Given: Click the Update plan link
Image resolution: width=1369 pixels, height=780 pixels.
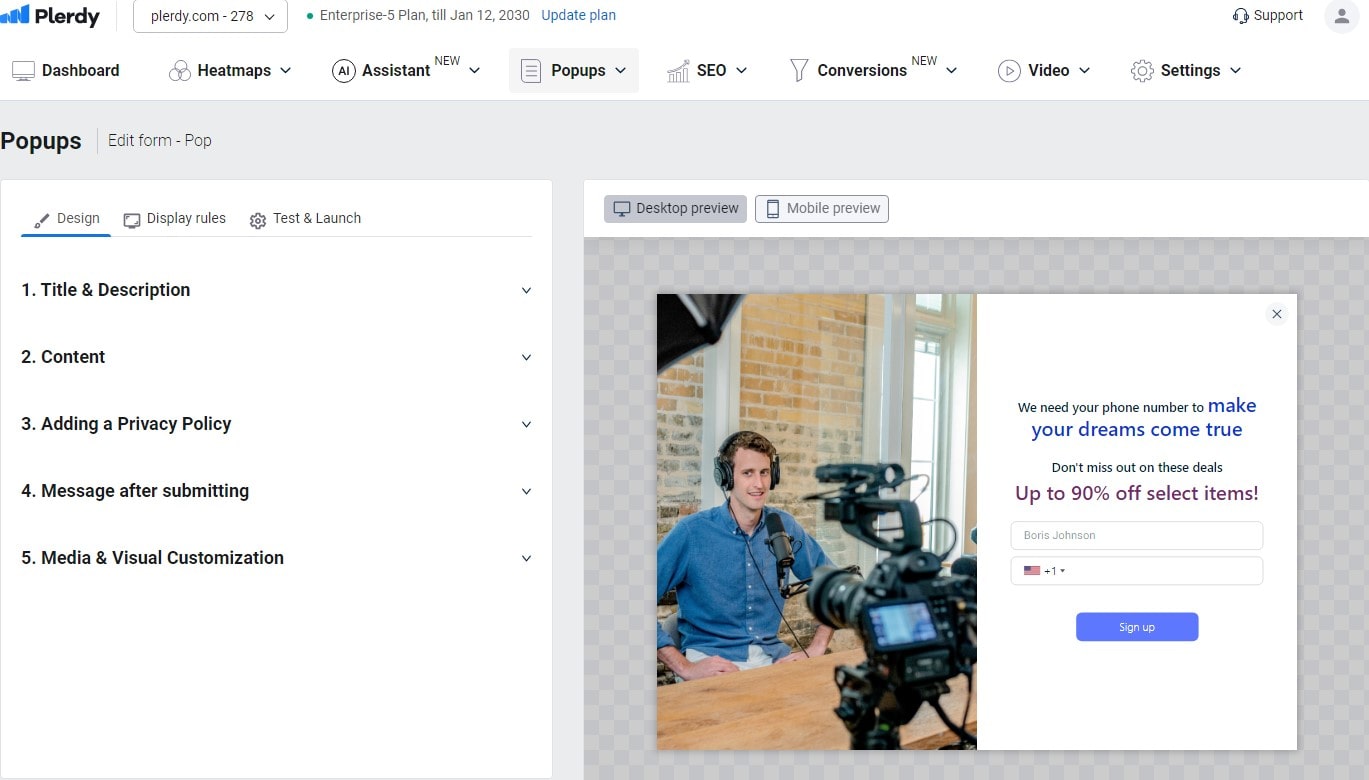Looking at the screenshot, I should click(x=578, y=15).
